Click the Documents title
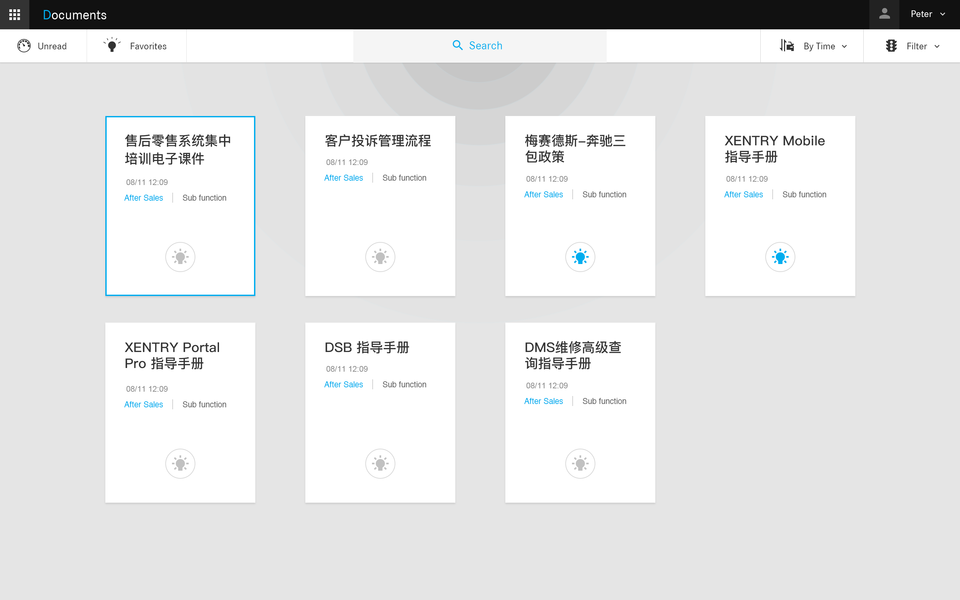 point(75,15)
